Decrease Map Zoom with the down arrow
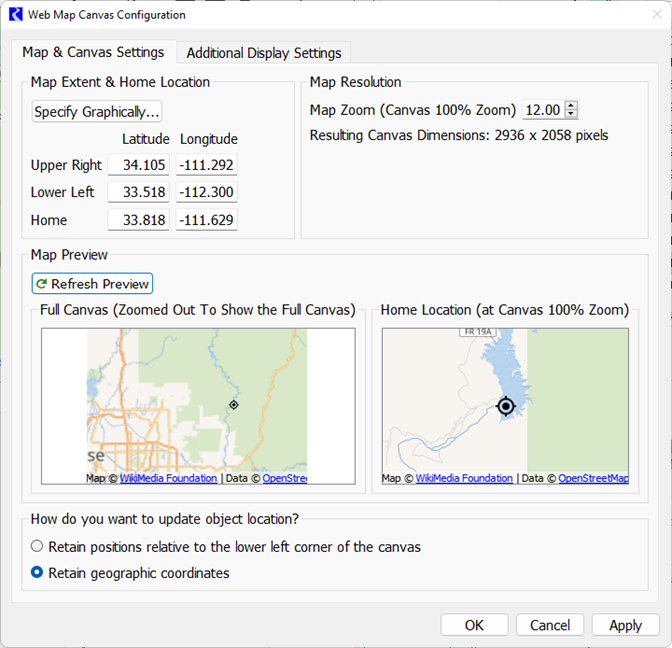This screenshot has height=648, width=672. click(572, 114)
